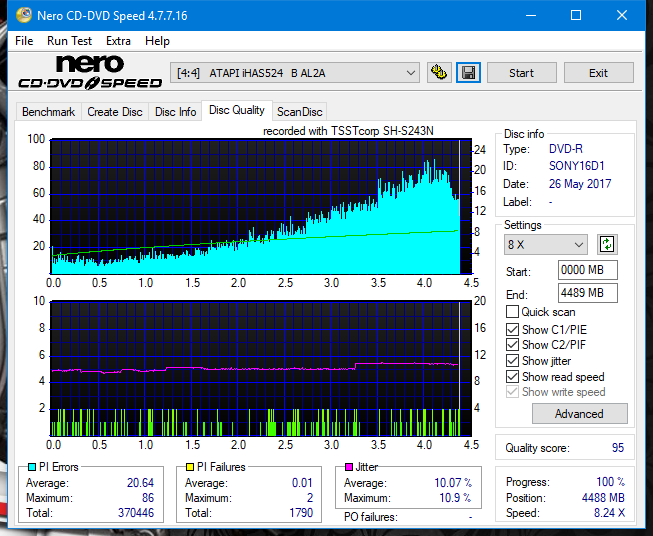Screen dimensions: 653x536
Task: Click the PI Errors maximum 86
Action: [148, 498]
